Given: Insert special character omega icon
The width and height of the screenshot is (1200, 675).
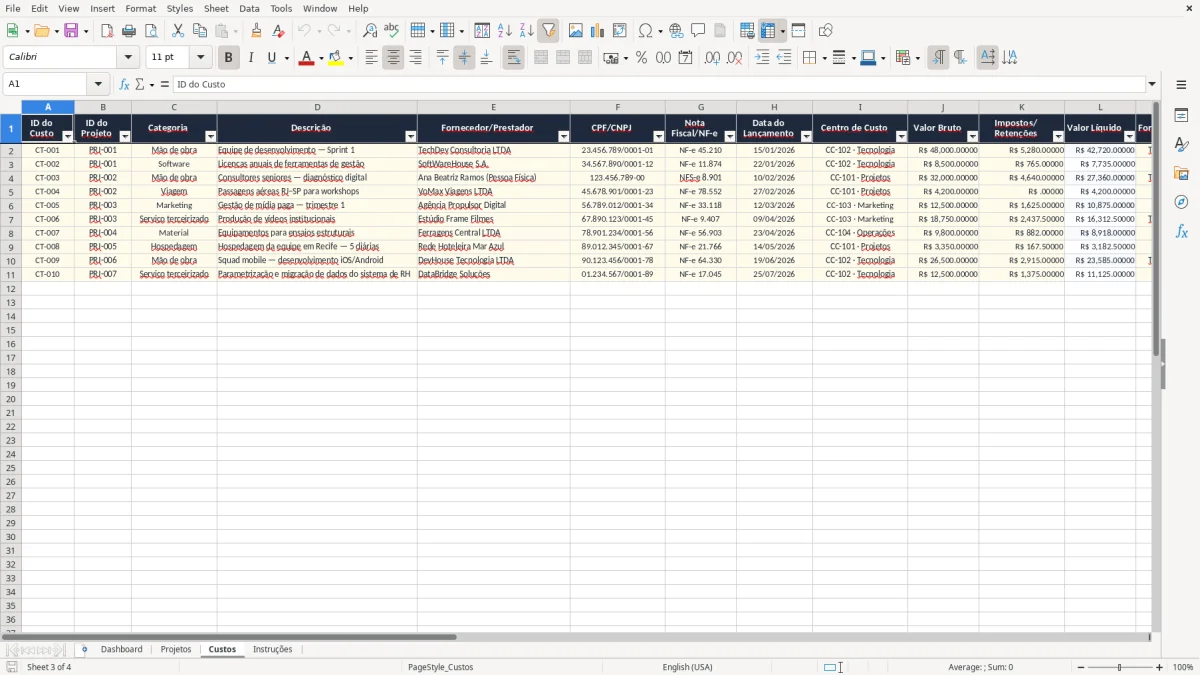Looking at the screenshot, I should (645, 31).
